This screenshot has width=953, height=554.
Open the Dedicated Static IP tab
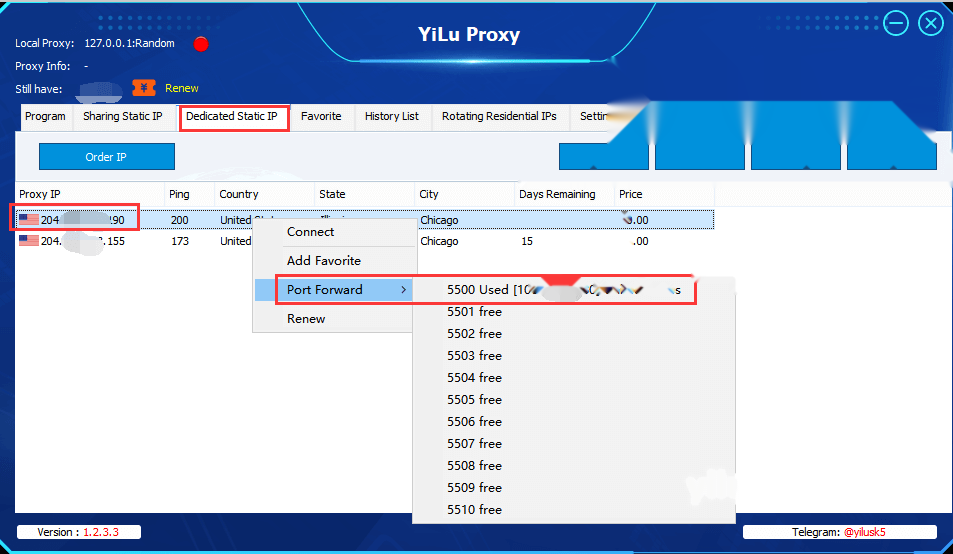point(232,116)
